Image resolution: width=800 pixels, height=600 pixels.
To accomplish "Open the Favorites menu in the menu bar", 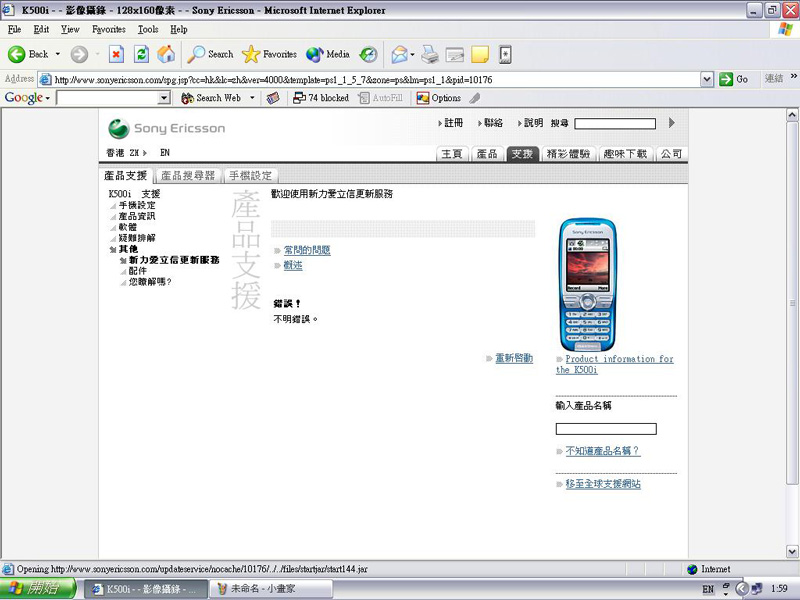I will point(107,30).
